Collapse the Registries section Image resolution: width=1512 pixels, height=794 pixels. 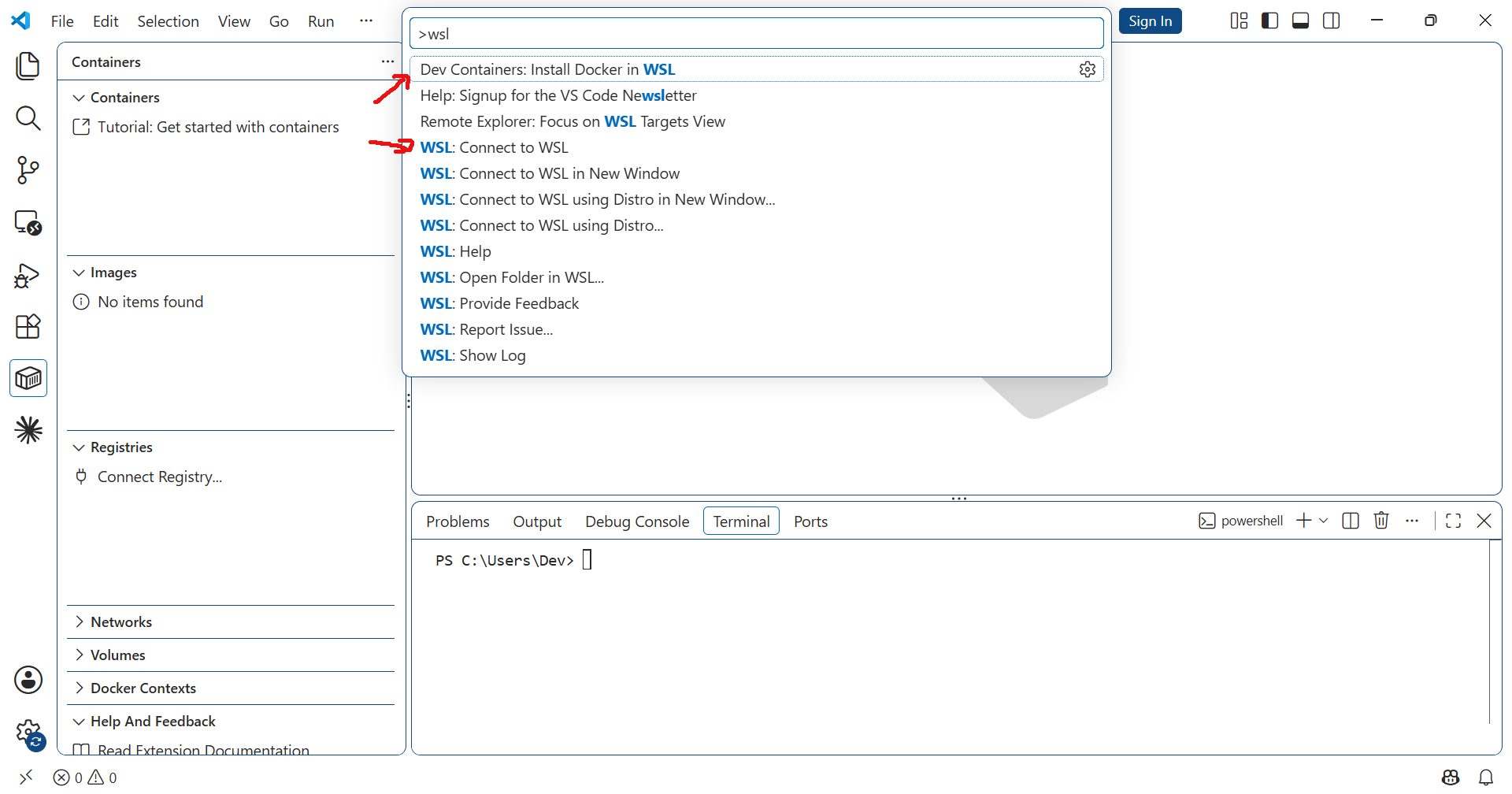[230, 447]
